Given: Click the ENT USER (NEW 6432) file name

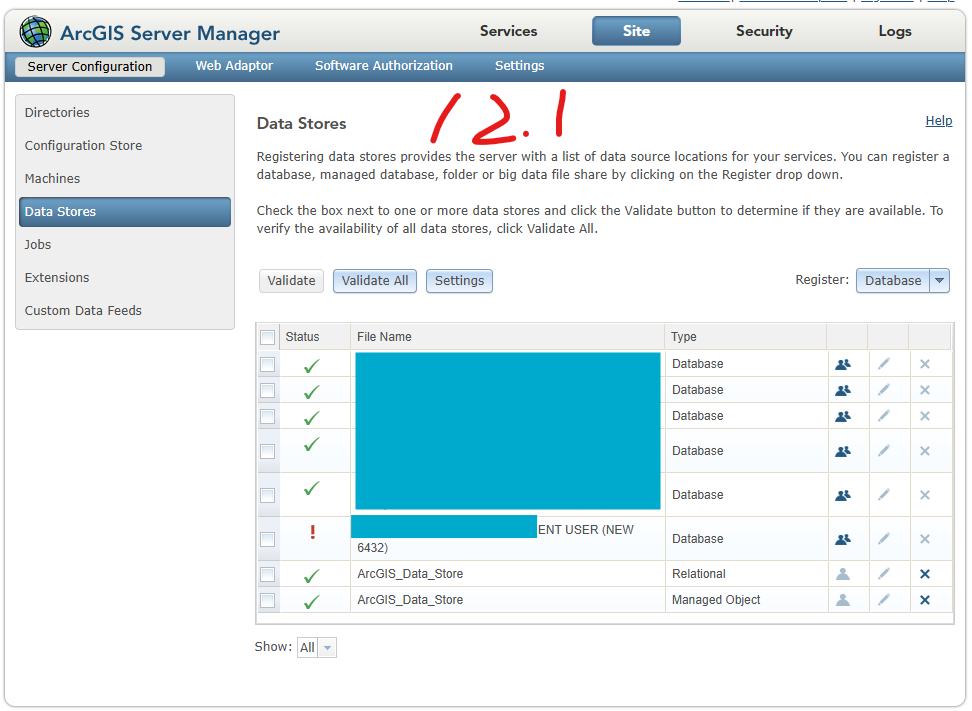Looking at the screenshot, I should [x=496, y=539].
